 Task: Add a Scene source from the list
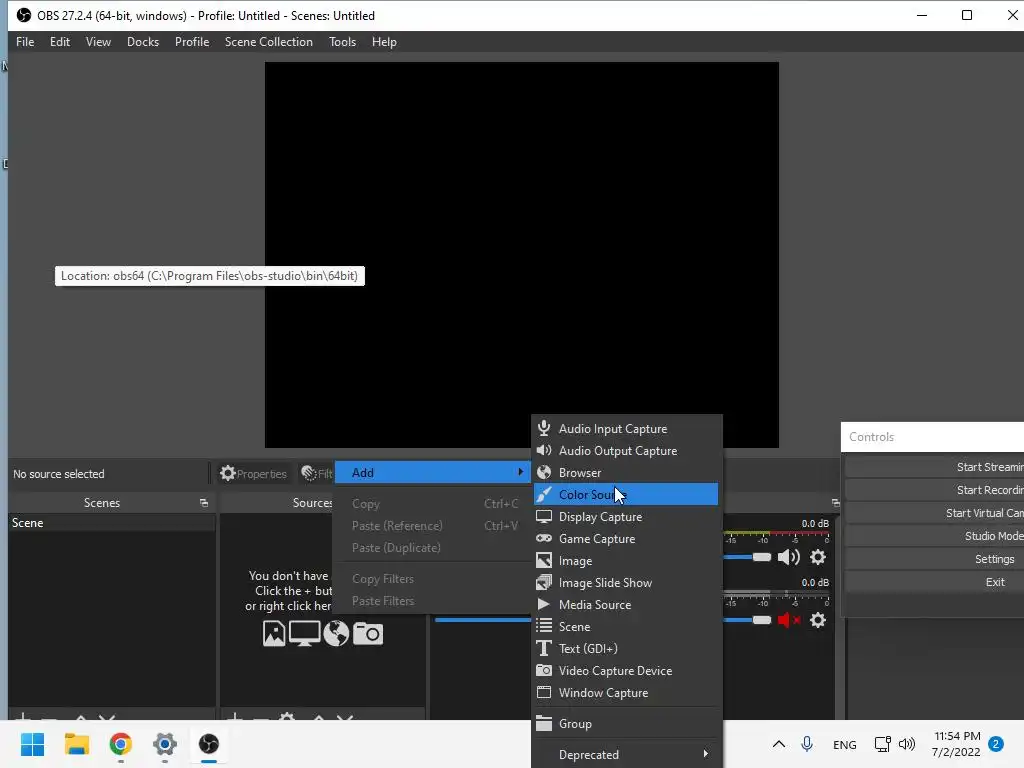click(x=626, y=627)
